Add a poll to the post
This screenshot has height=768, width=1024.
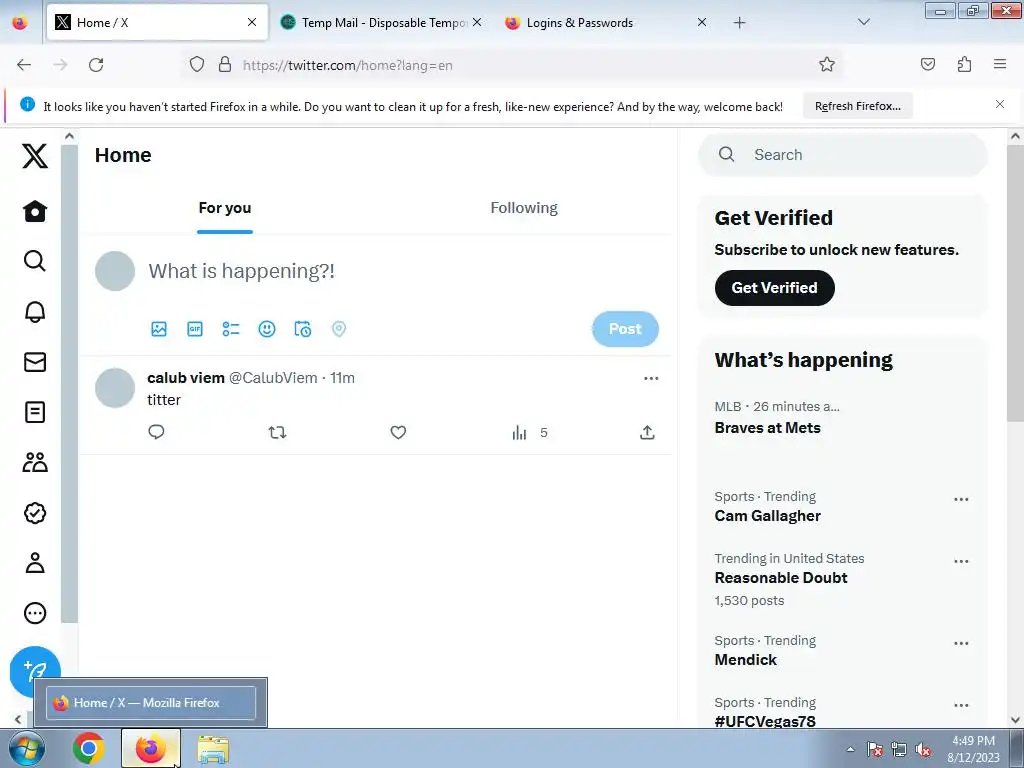coord(231,328)
